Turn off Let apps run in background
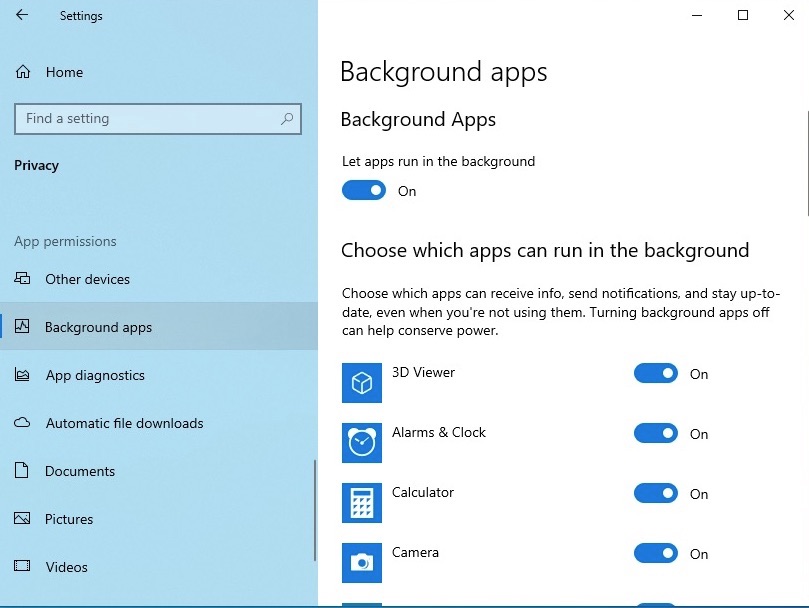Image resolution: width=809 pixels, height=608 pixels. pyautogui.click(x=364, y=190)
